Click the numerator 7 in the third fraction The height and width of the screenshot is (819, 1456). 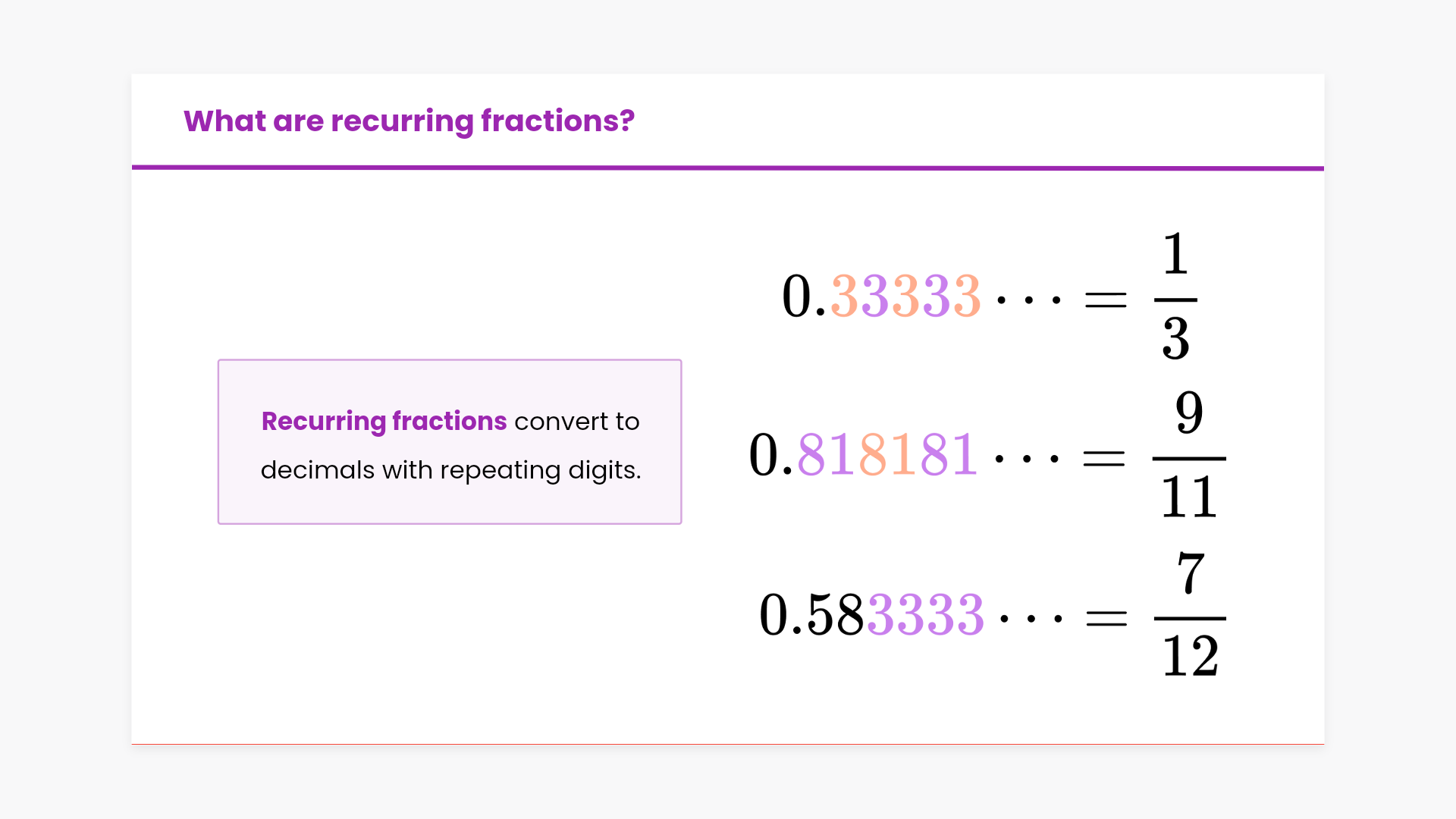[x=1191, y=573]
